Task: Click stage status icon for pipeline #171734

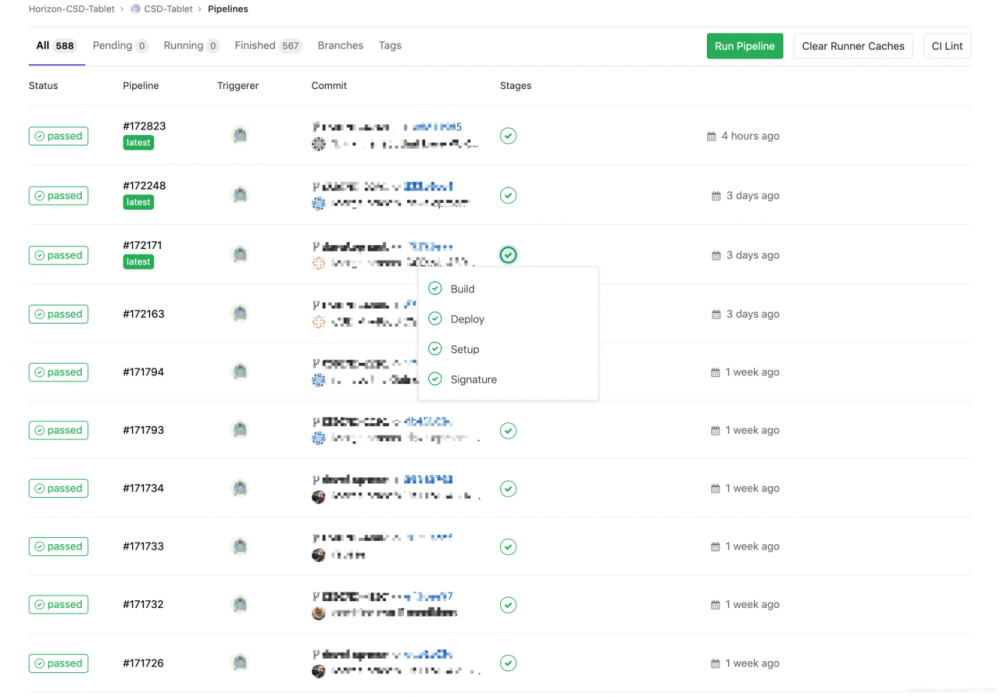Action: pyautogui.click(x=508, y=489)
